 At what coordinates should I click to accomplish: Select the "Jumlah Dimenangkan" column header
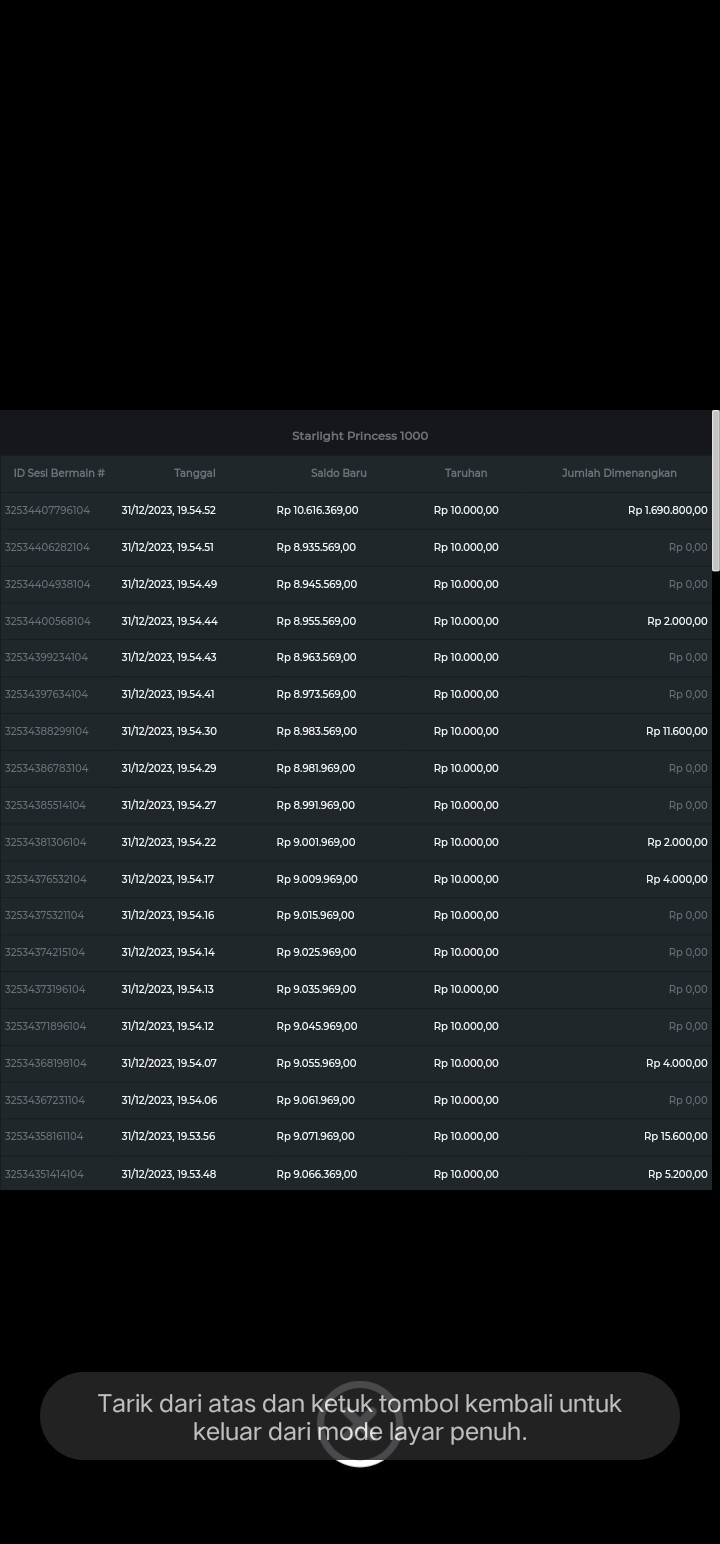pos(618,473)
